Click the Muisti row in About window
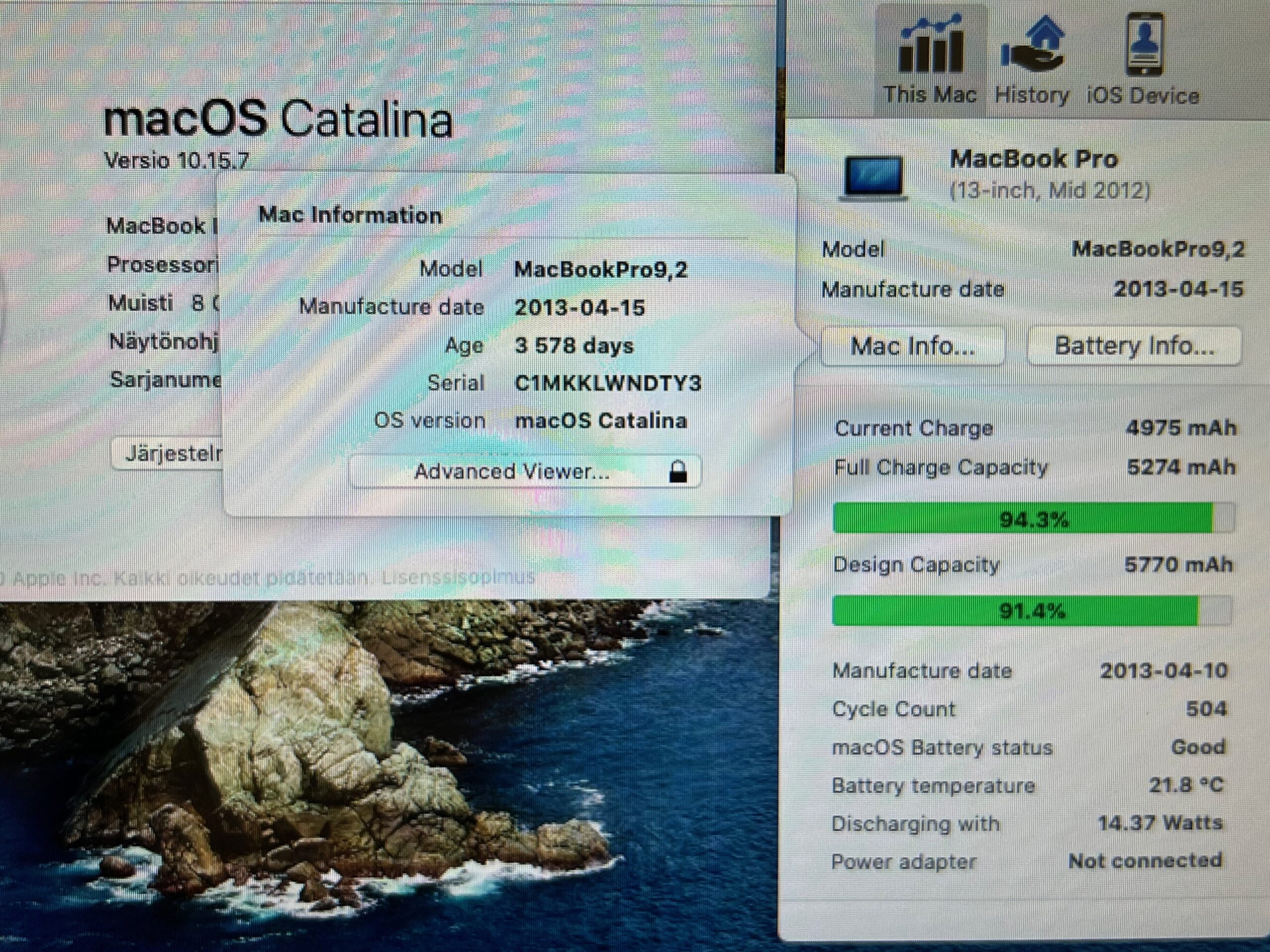The width and height of the screenshot is (1270, 952). coord(164,303)
